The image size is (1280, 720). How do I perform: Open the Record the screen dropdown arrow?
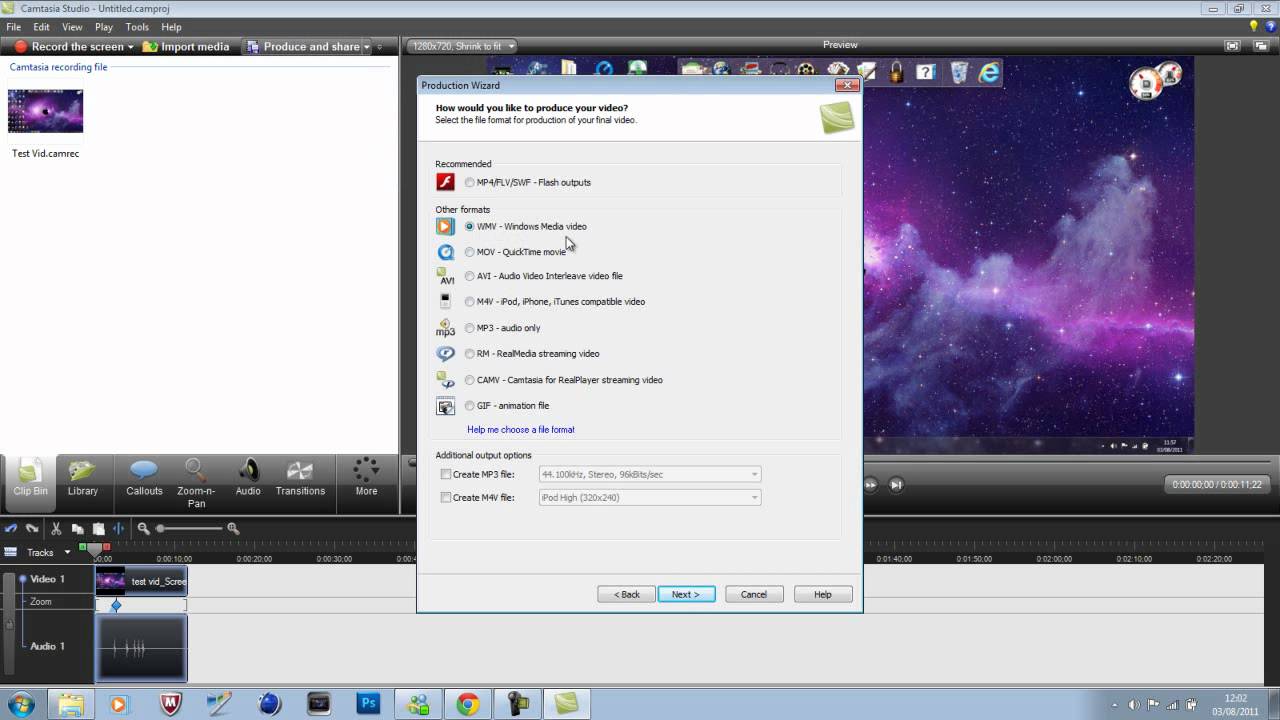[x=130, y=47]
